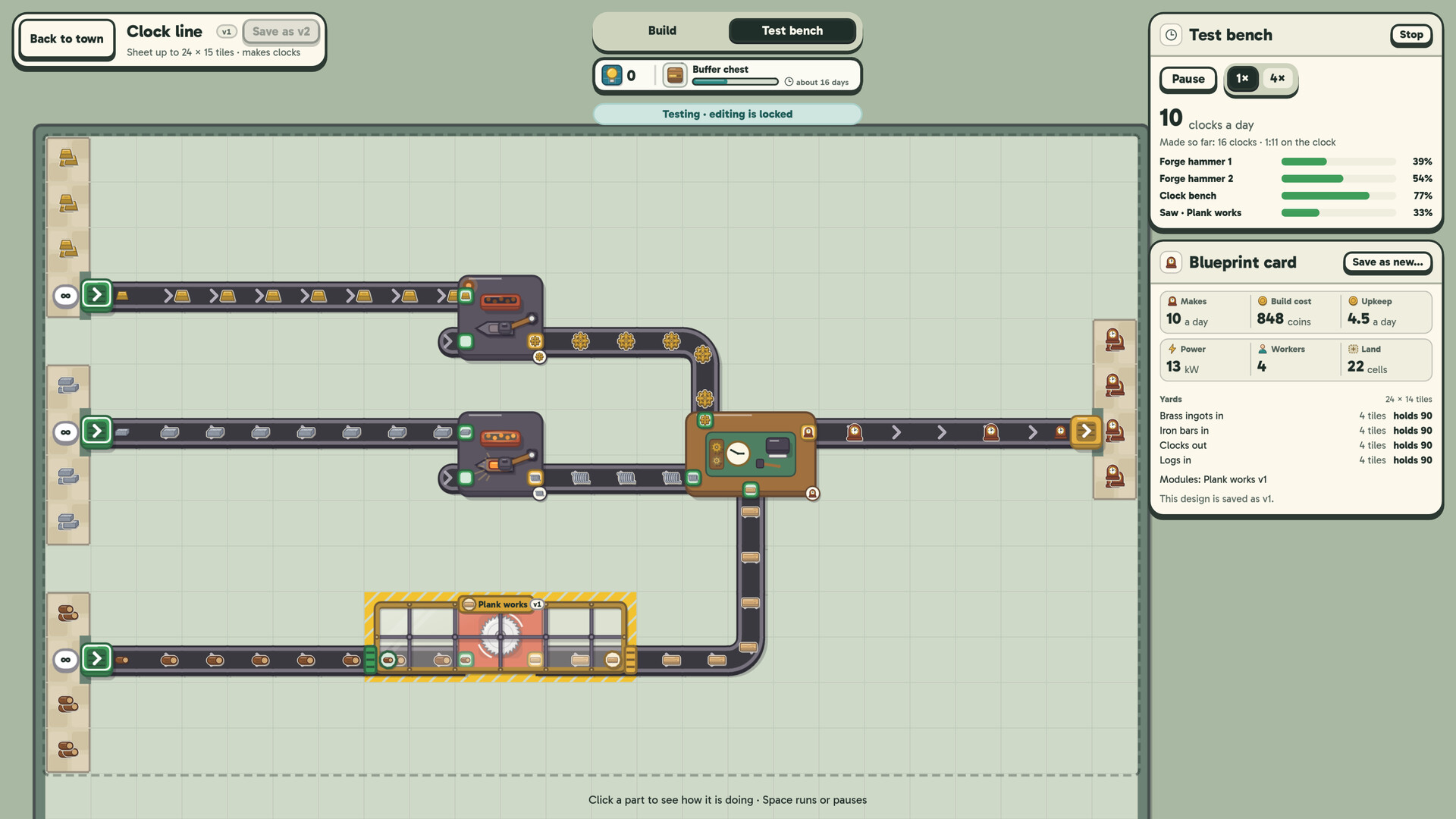This screenshot has width=1456, height=819.
Task: Click Back to town
Action: pyautogui.click(x=67, y=39)
